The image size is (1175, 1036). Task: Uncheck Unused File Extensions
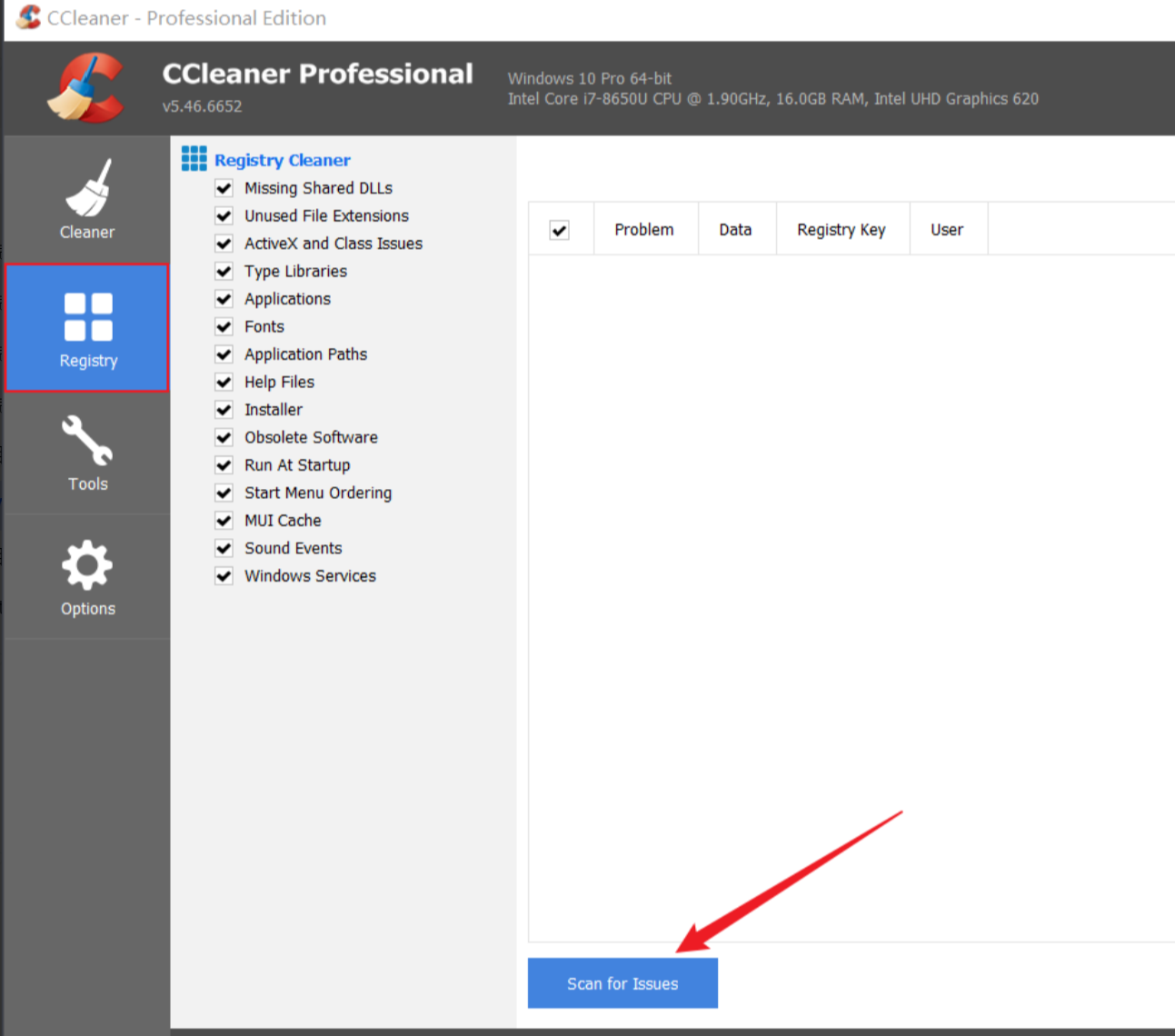tap(224, 215)
